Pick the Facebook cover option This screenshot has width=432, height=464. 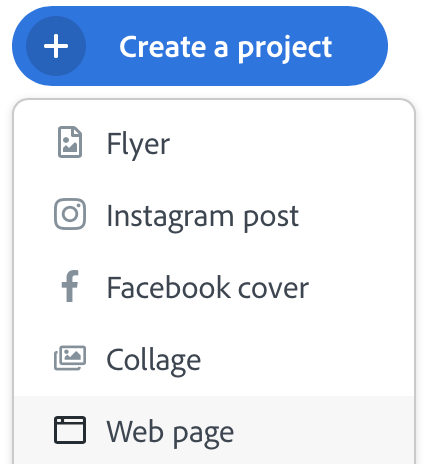click(x=214, y=288)
